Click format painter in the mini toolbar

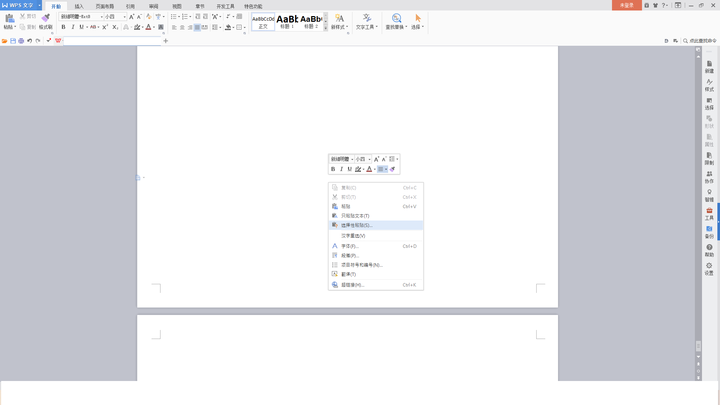(x=393, y=169)
